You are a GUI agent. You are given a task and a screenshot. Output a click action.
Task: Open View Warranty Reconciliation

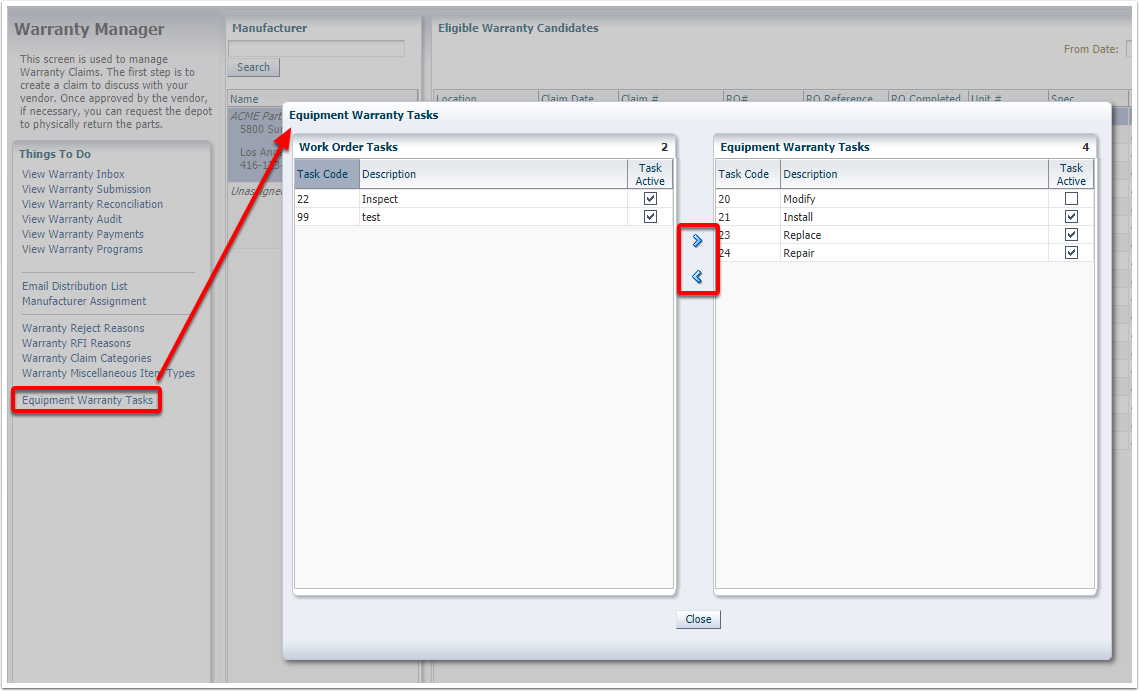click(92, 204)
